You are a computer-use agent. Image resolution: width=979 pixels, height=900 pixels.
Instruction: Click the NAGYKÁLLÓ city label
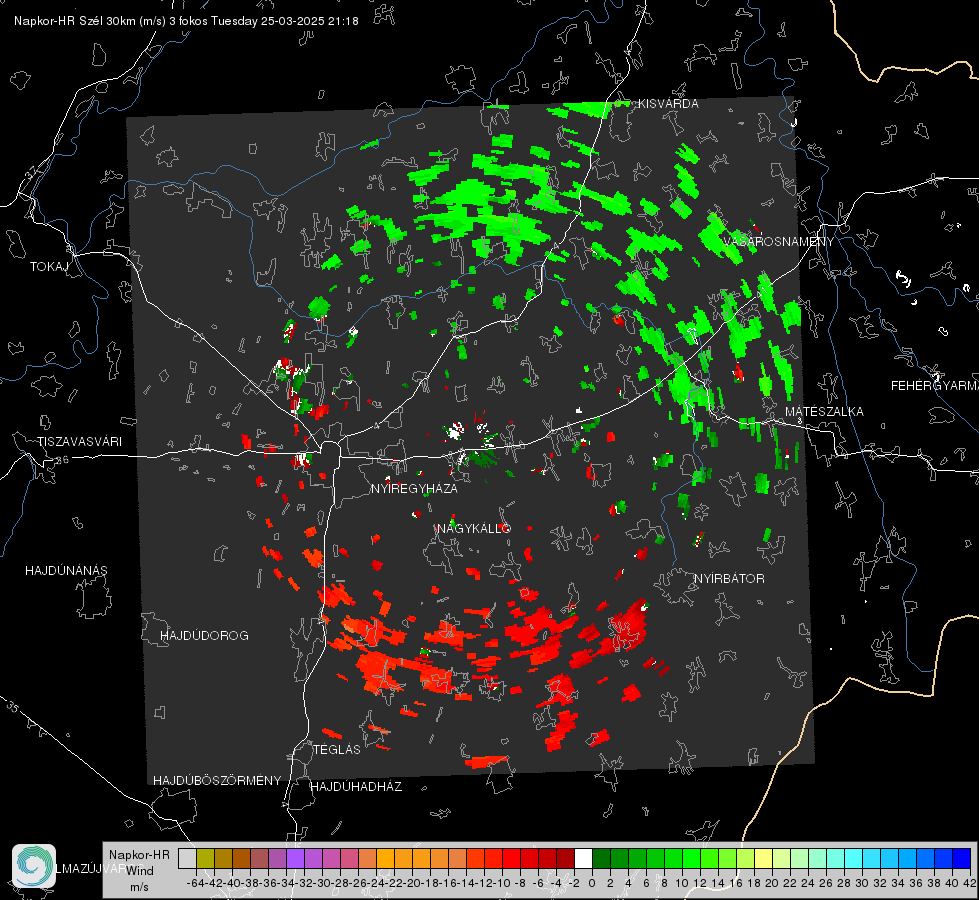[473, 528]
